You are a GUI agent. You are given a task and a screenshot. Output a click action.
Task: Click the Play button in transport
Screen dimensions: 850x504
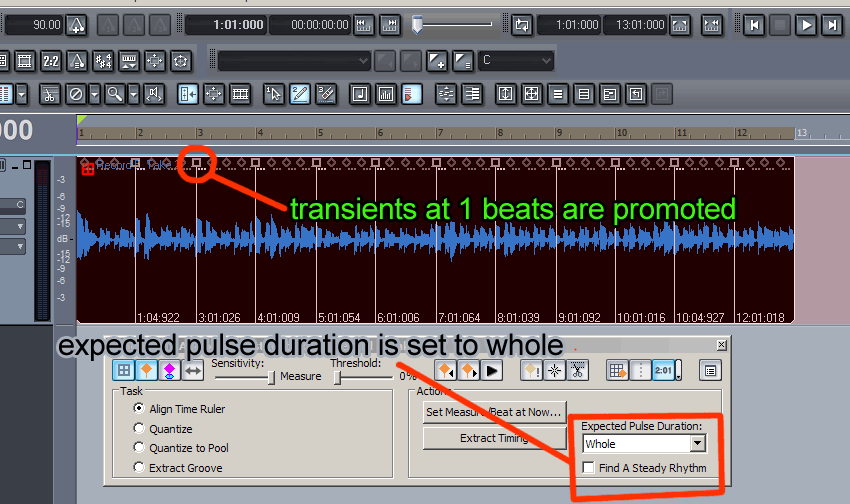tap(806, 25)
